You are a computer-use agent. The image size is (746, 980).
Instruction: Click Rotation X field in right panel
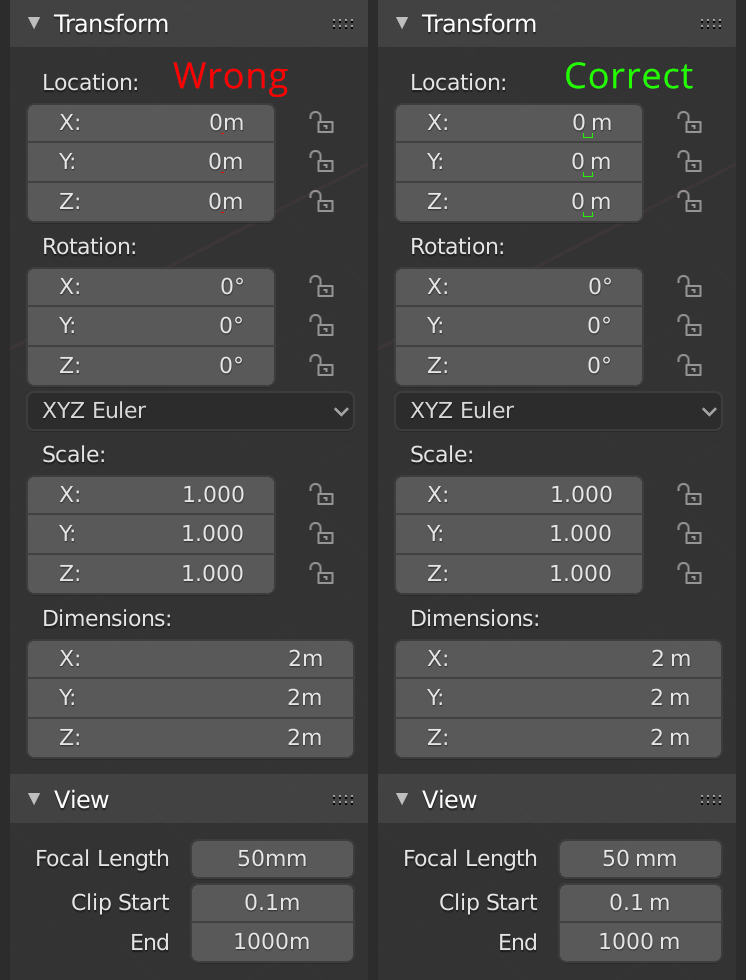pos(519,287)
